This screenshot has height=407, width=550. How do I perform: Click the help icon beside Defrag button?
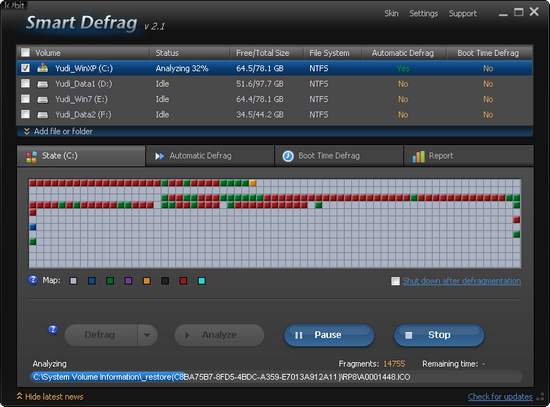[x=53, y=330]
